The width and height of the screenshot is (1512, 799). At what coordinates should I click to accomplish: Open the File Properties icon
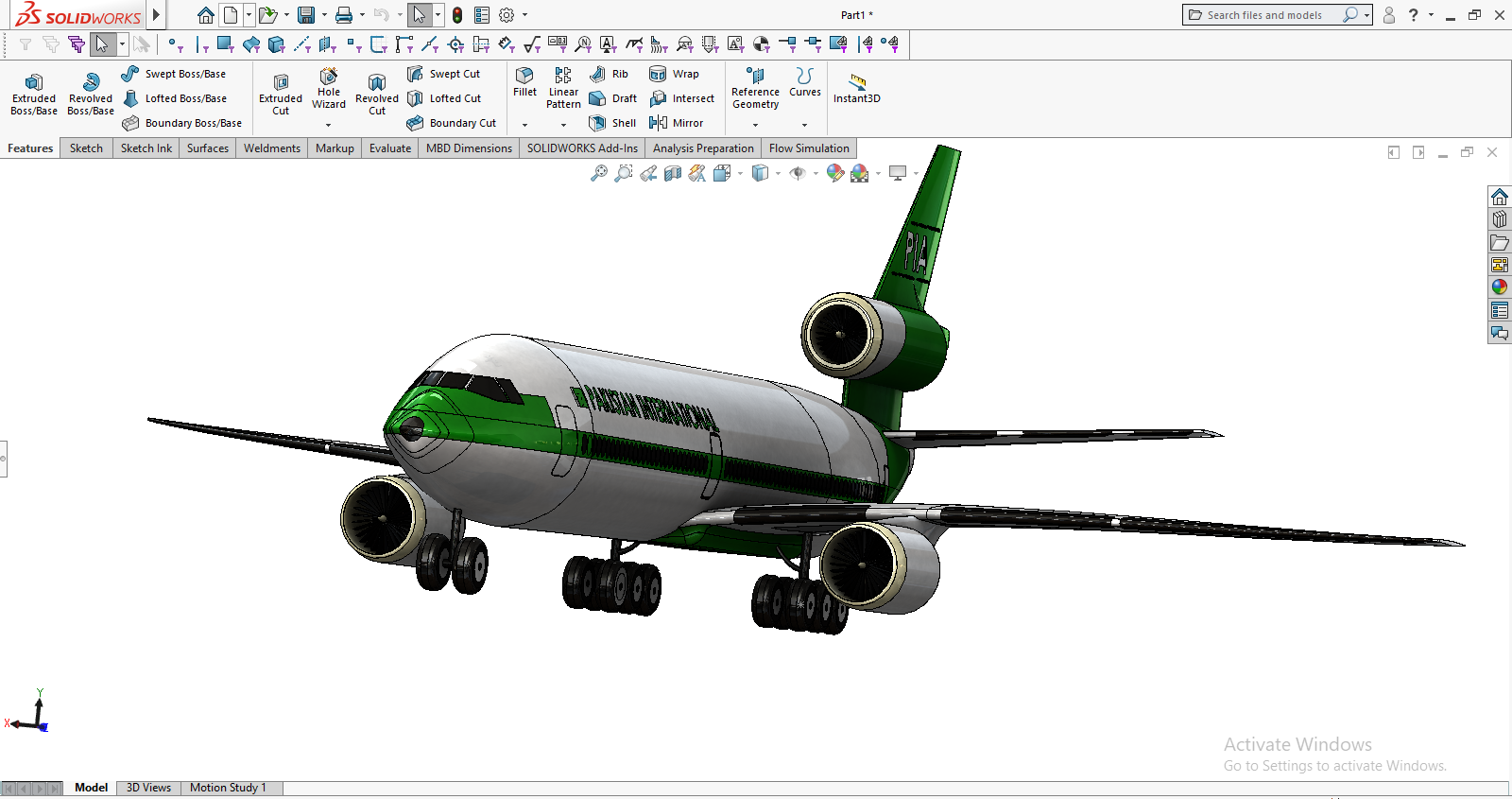pyautogui.click(x=482, y=15)
